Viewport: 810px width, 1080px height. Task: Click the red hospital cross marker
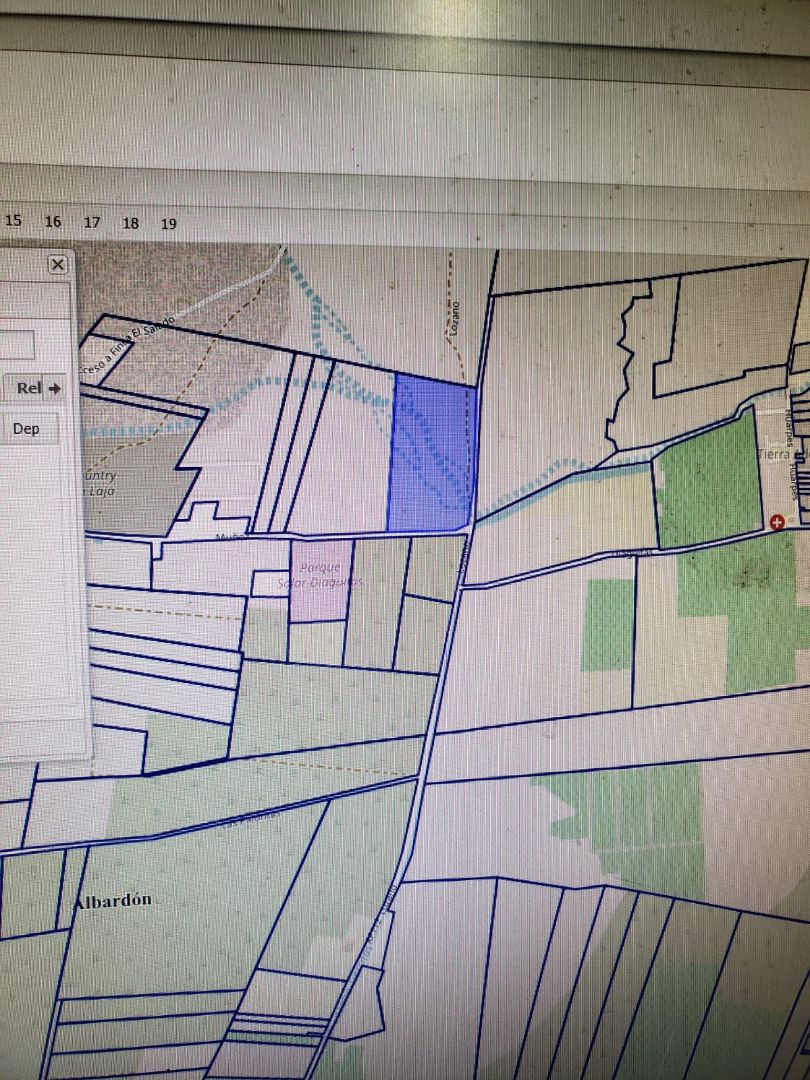click(x=779, y=522)
